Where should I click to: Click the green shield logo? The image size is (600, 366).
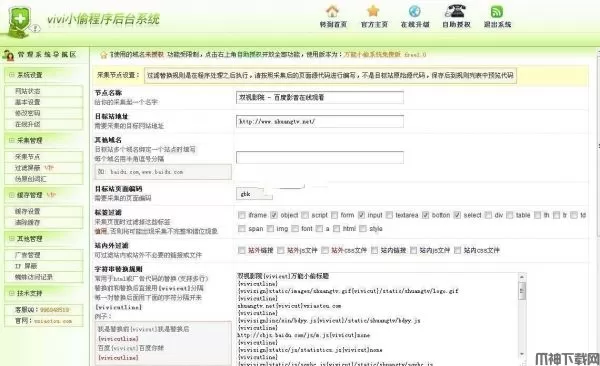click(x=20, y=20)
